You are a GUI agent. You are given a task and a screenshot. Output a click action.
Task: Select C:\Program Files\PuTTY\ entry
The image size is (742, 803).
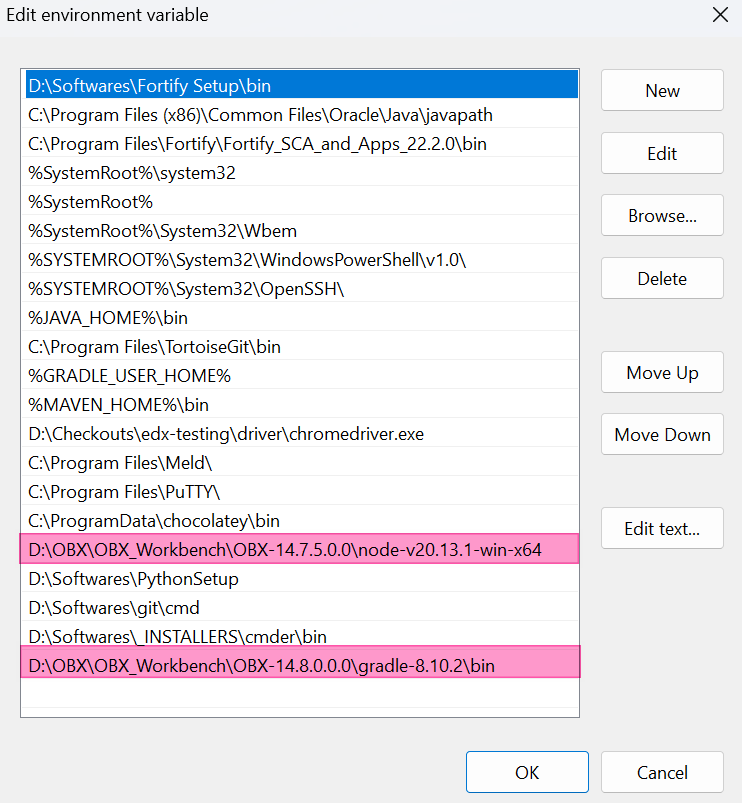tap(302, 492)
